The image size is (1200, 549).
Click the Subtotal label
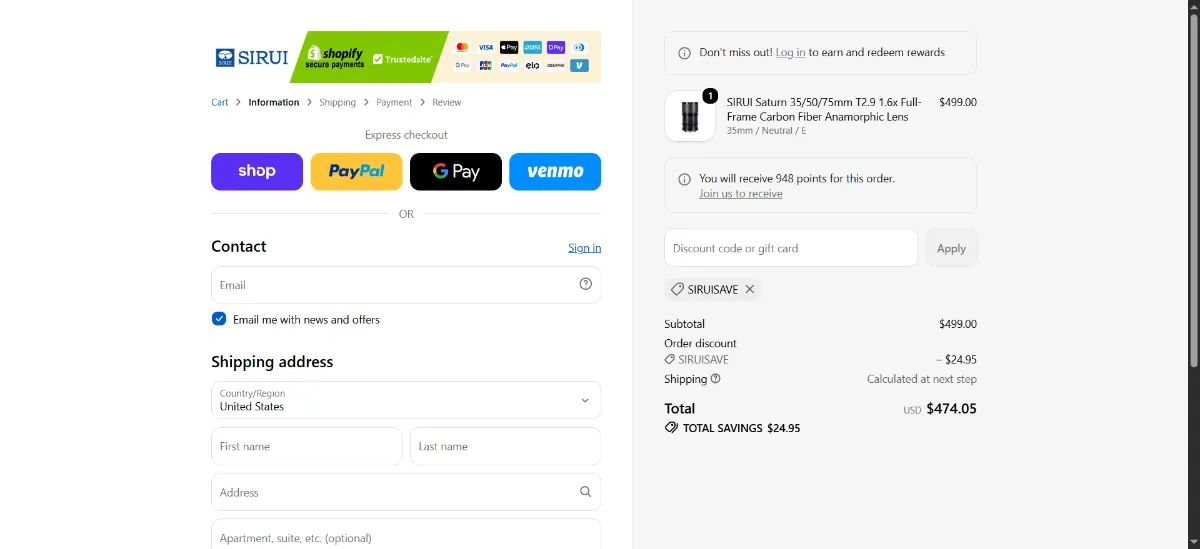(684, 324)
